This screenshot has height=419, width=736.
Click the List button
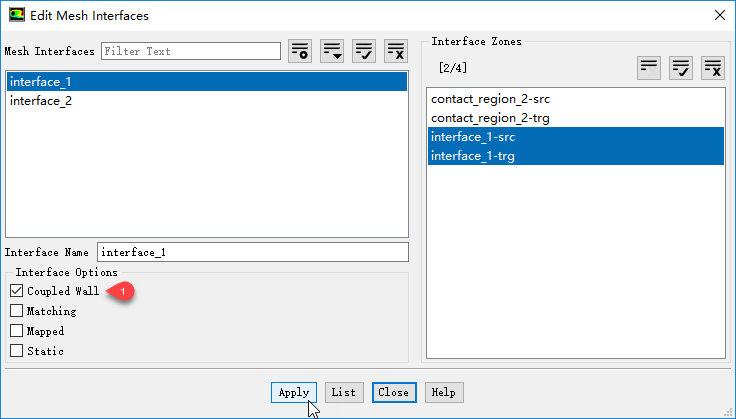point(344,393)
